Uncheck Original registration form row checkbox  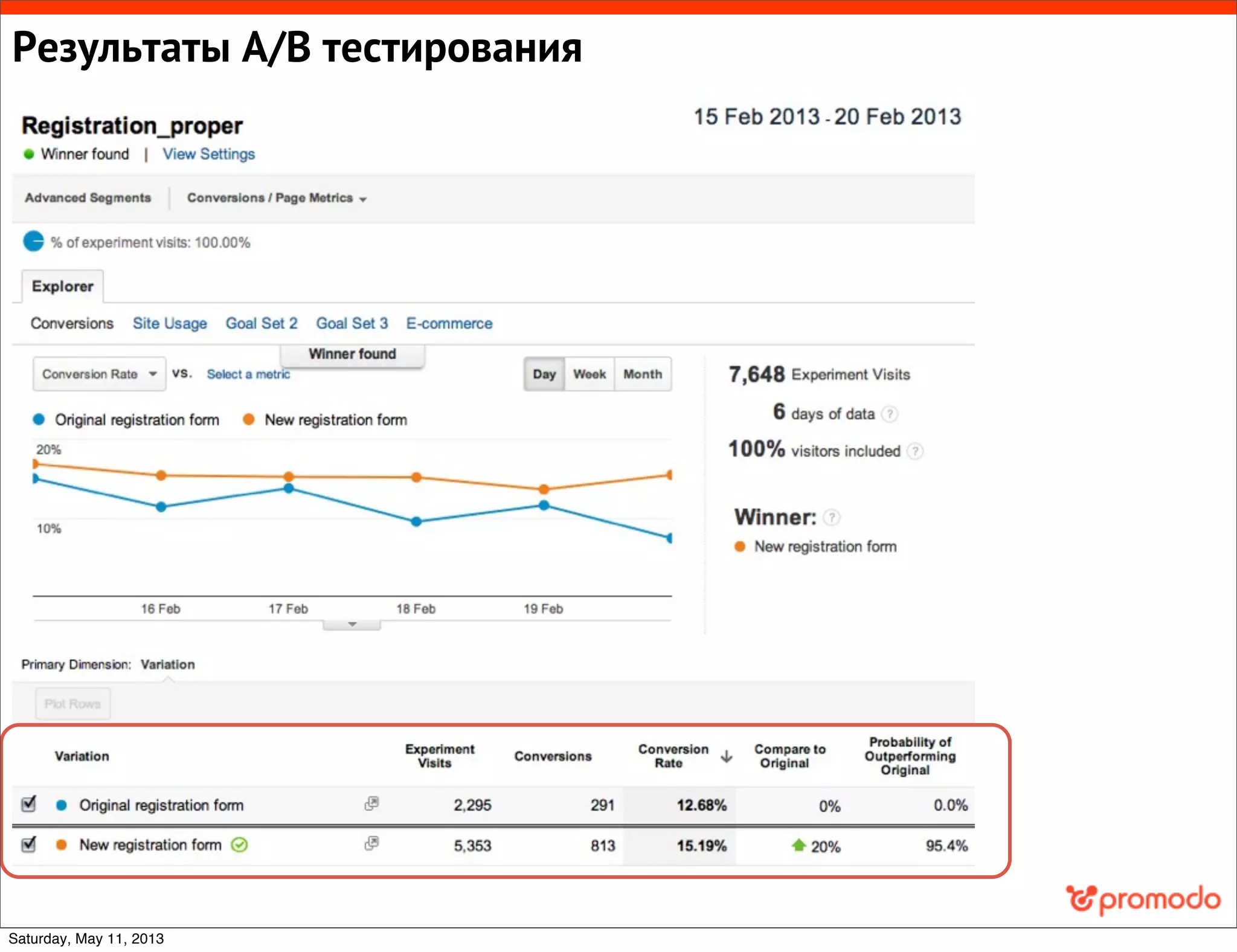28,804
